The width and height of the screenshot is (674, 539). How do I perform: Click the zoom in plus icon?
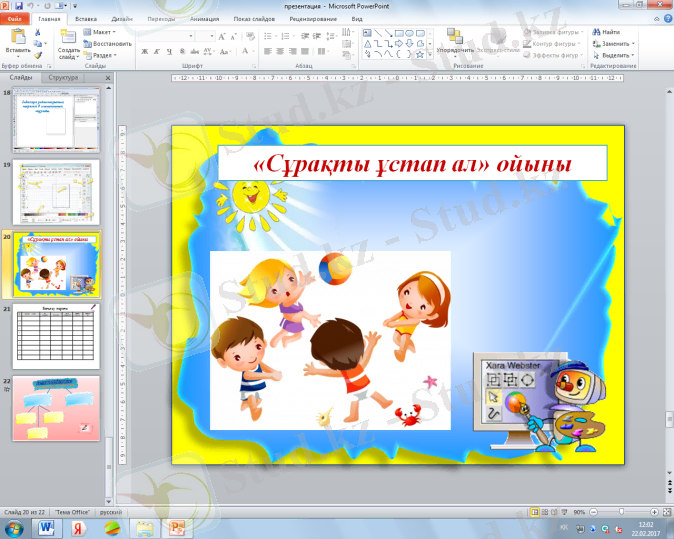click(652, 511)
